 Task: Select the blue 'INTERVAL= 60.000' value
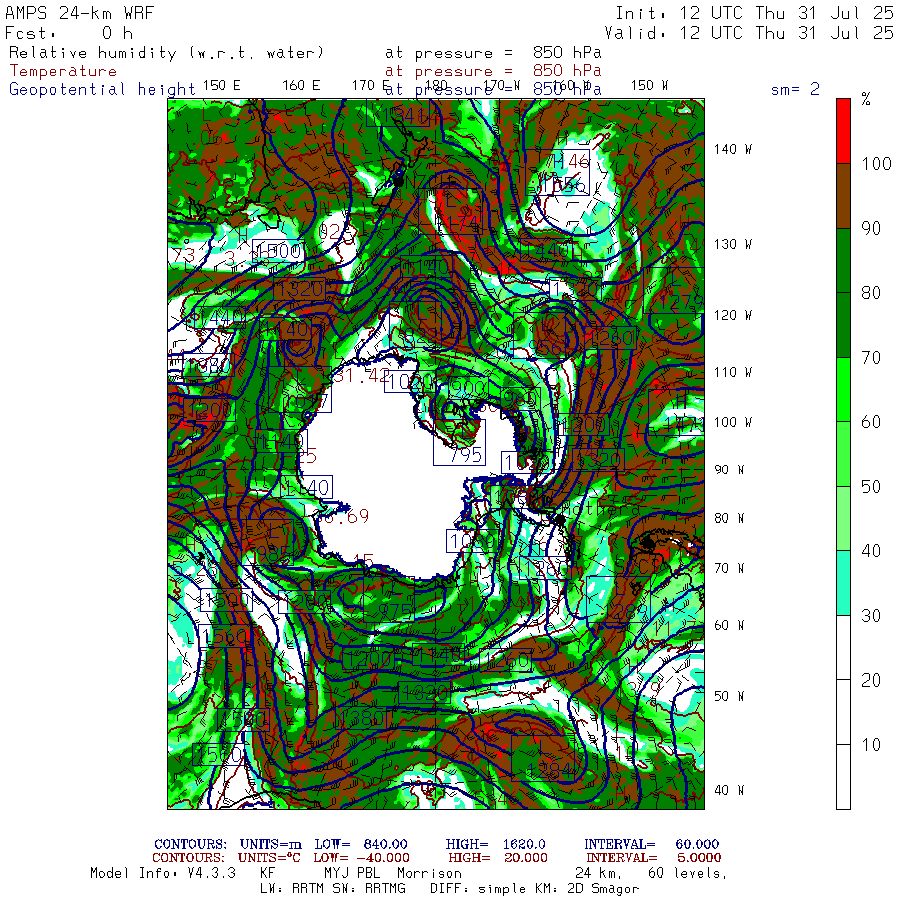[651, 844]
